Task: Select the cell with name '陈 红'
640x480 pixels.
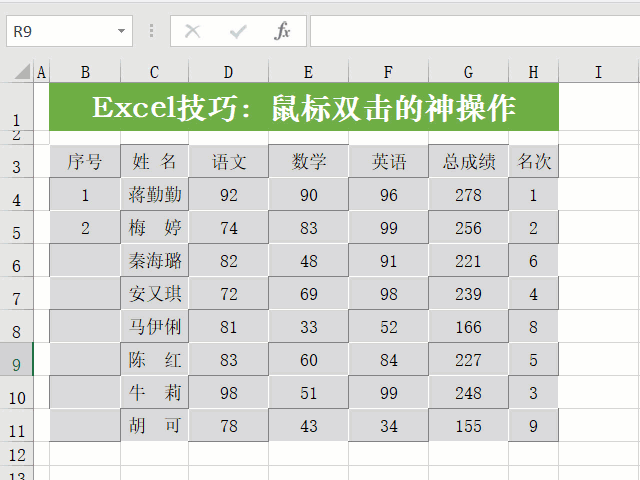Action: pyautogui.click(x=154, y=359)
